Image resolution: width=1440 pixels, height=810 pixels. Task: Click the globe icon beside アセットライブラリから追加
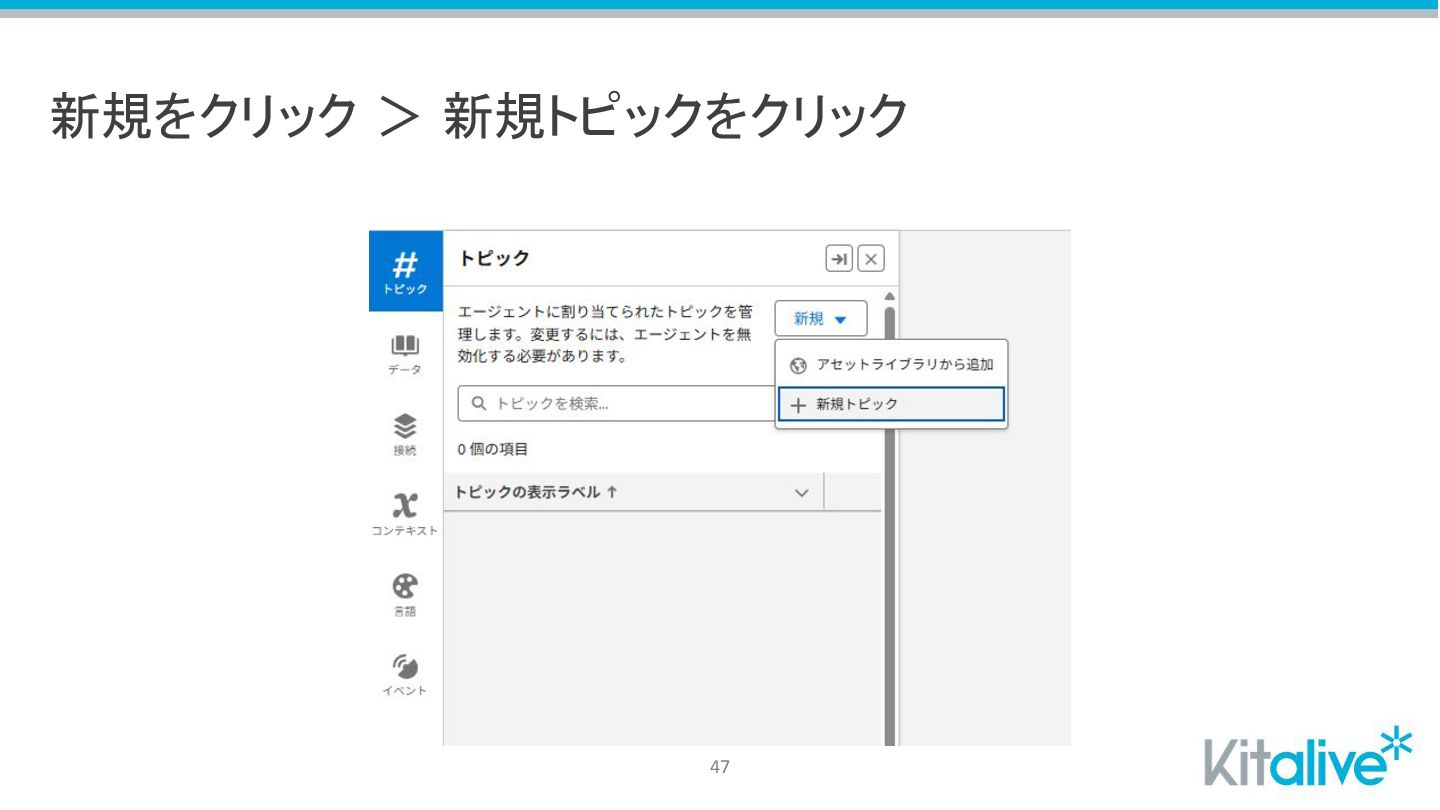798,366
